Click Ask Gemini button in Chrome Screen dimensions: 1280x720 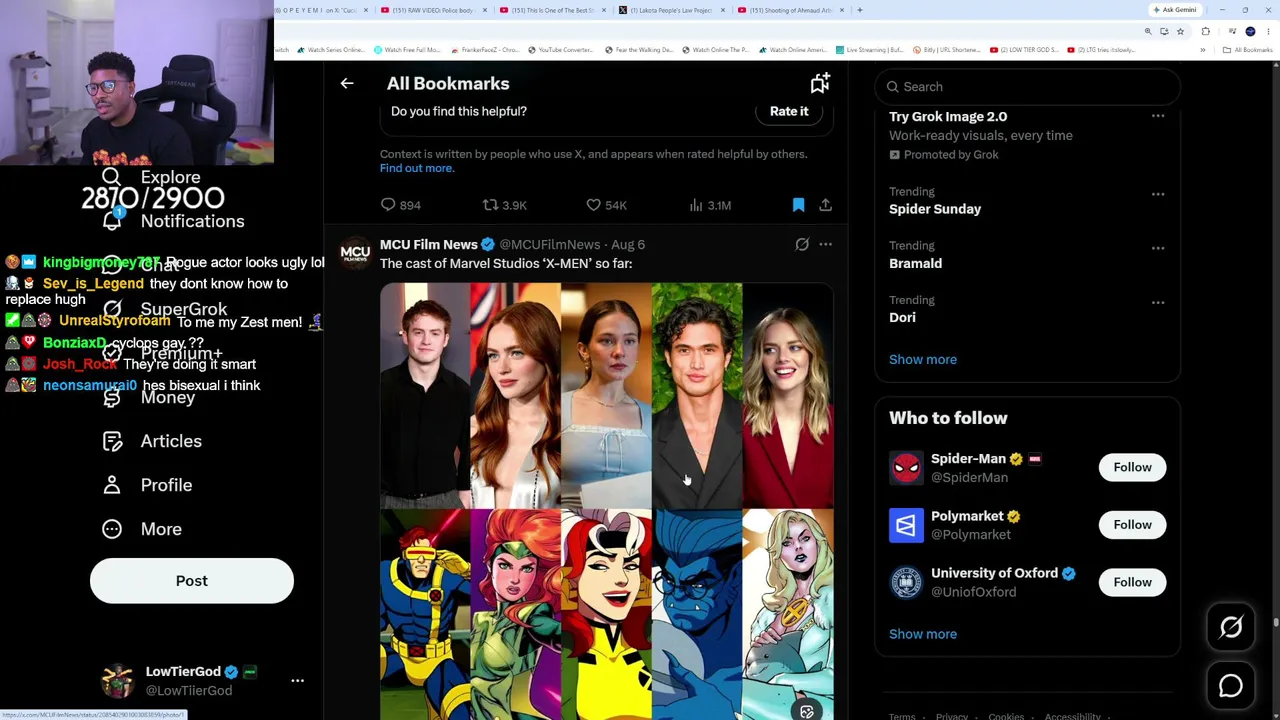click(1175, 10)
